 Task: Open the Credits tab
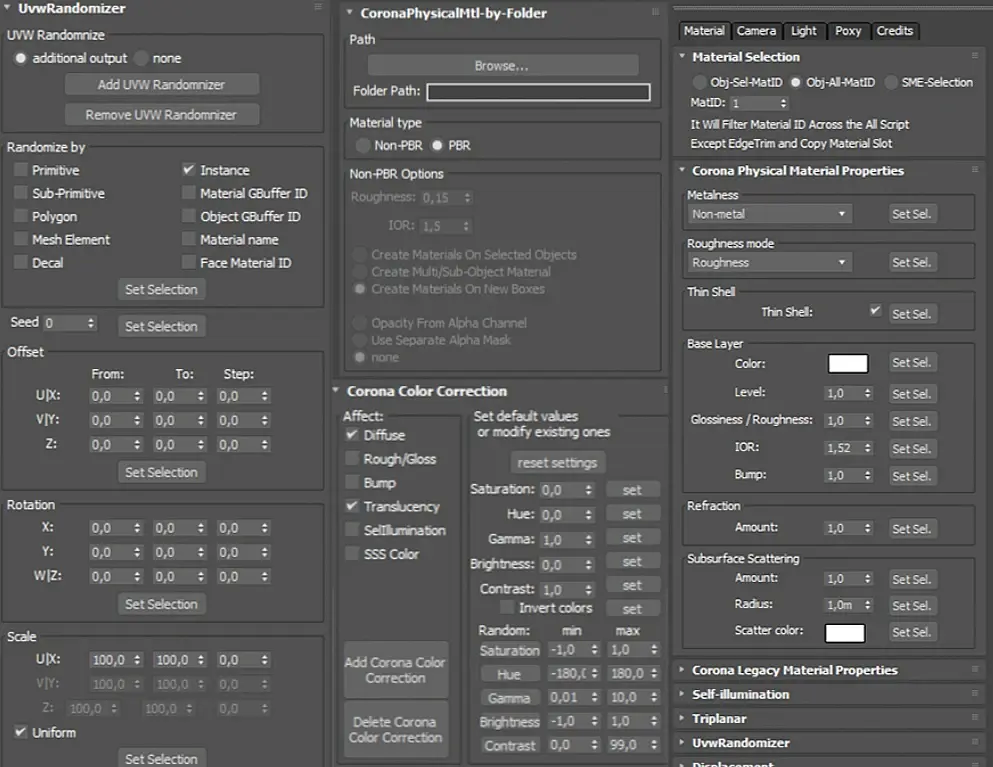(895, 31)
